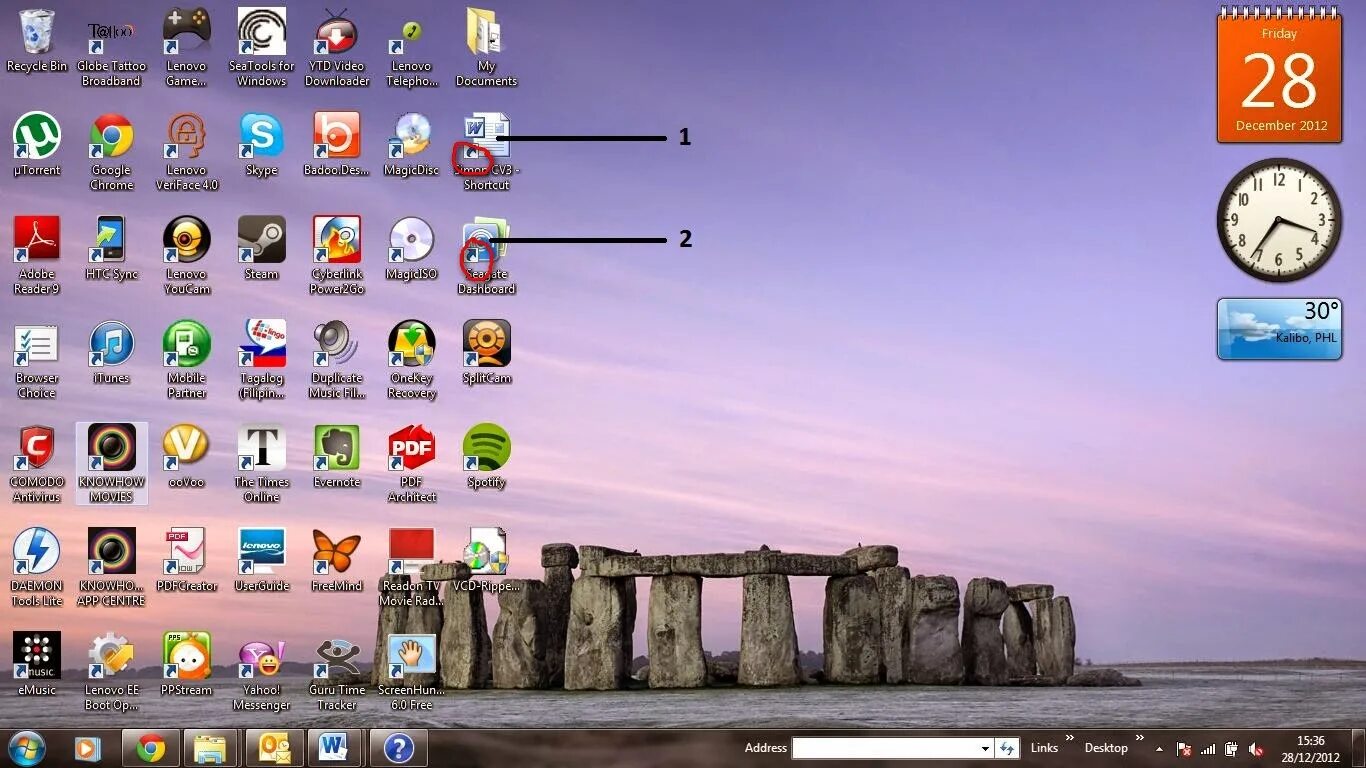Select the Cyberlink Power2Go icon

[337, 240]
